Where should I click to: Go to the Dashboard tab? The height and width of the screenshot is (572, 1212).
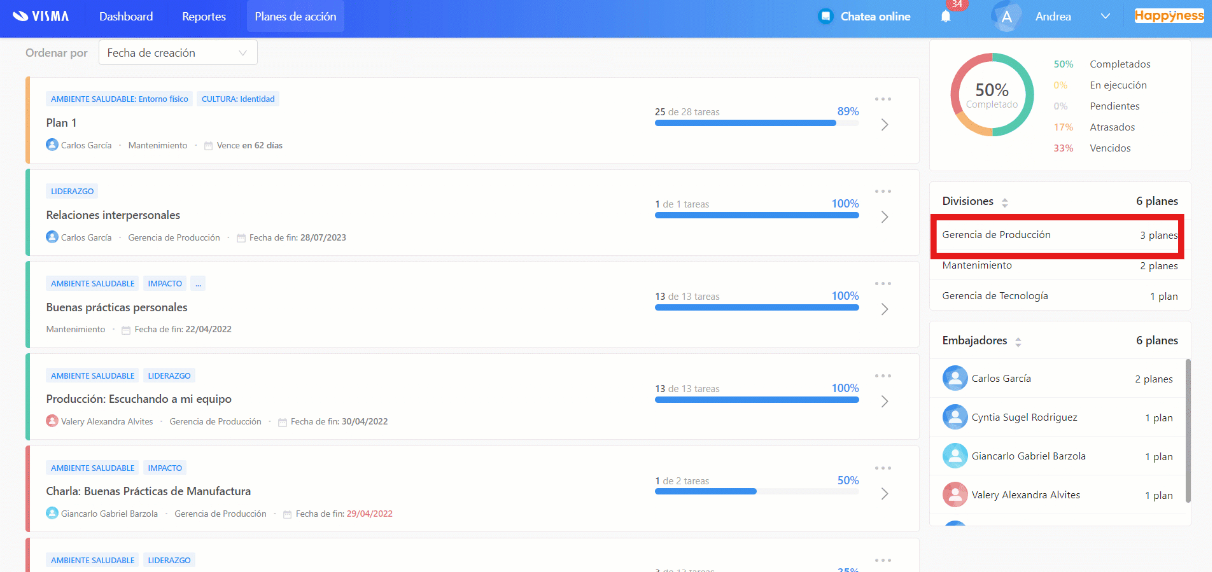pos(126,16)
